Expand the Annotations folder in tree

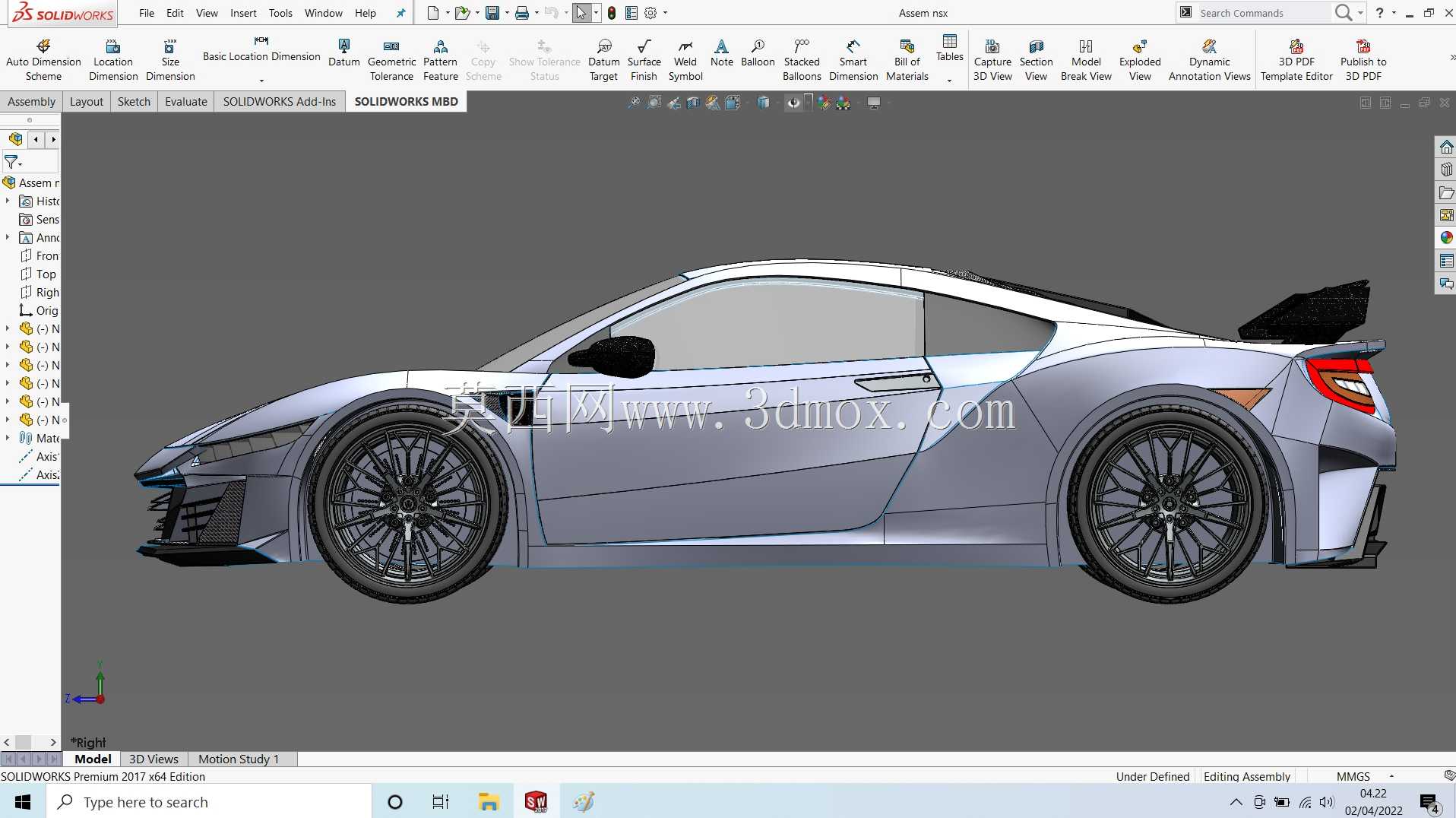(8, 237)
